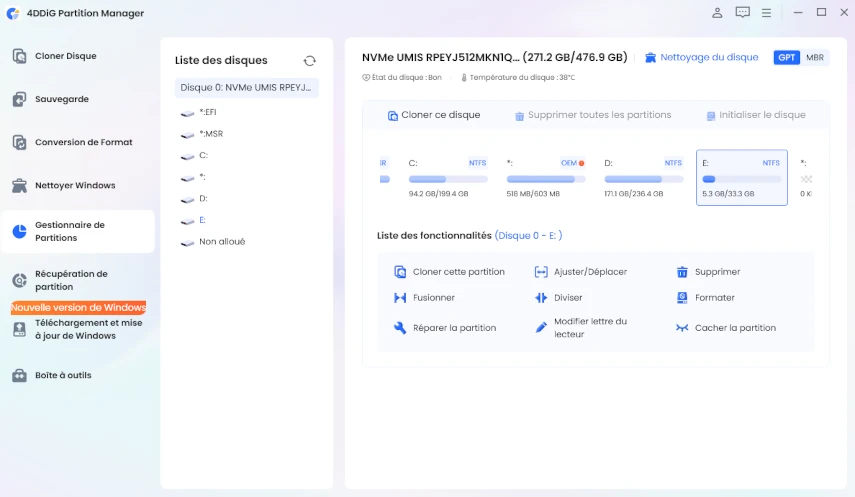Click Cacher la partition
The image size is (855, 497).
click(x=726, y=328)
